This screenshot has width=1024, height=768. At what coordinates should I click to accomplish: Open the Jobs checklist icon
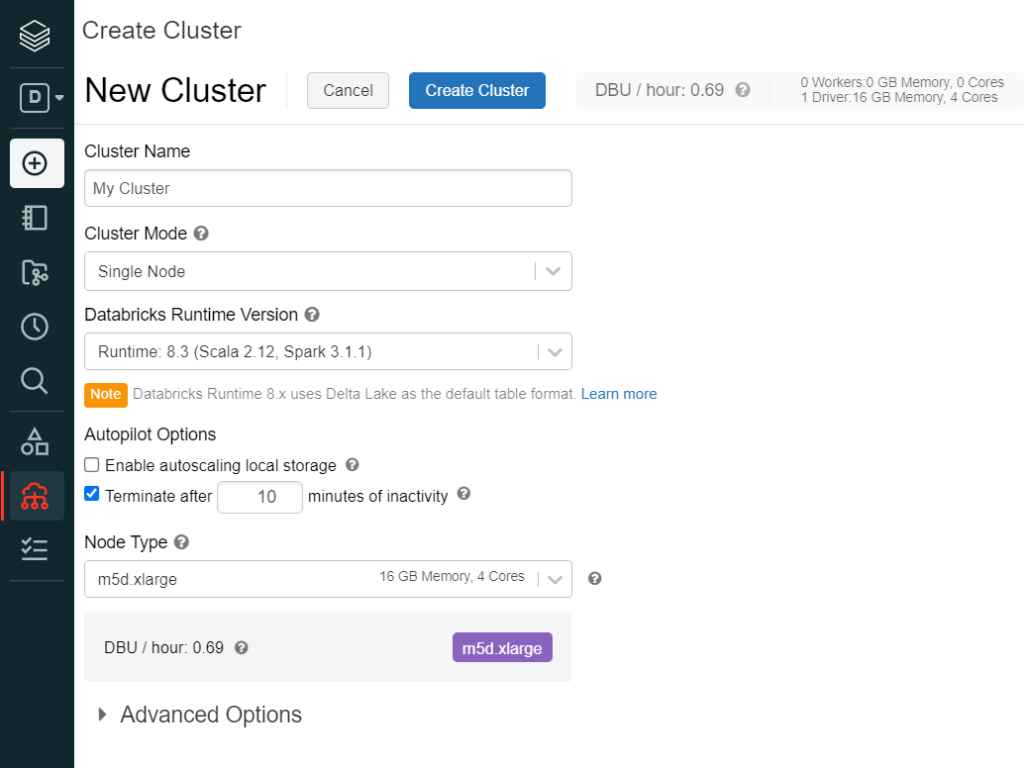[35, 550]
